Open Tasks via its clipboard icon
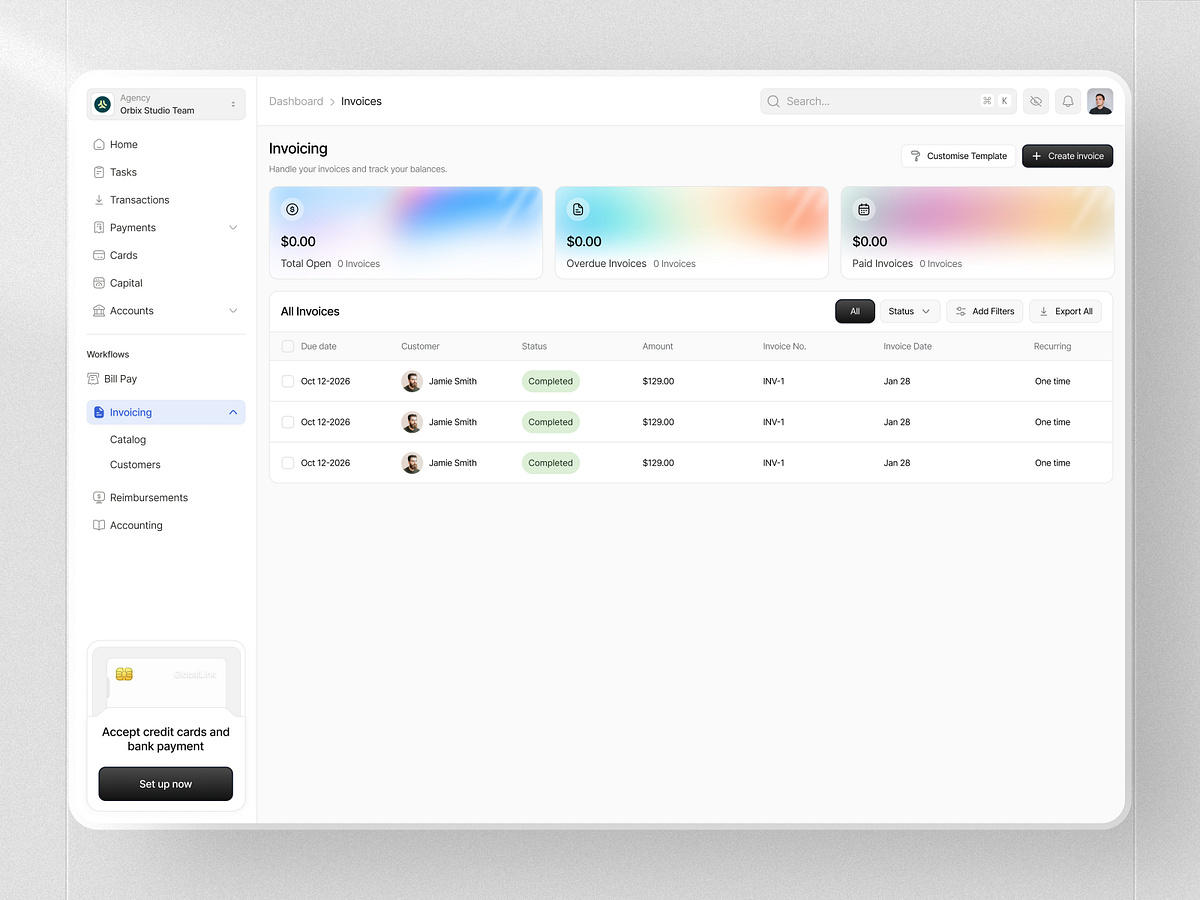This screenshot has width=1200, height=900. point(99,172)
